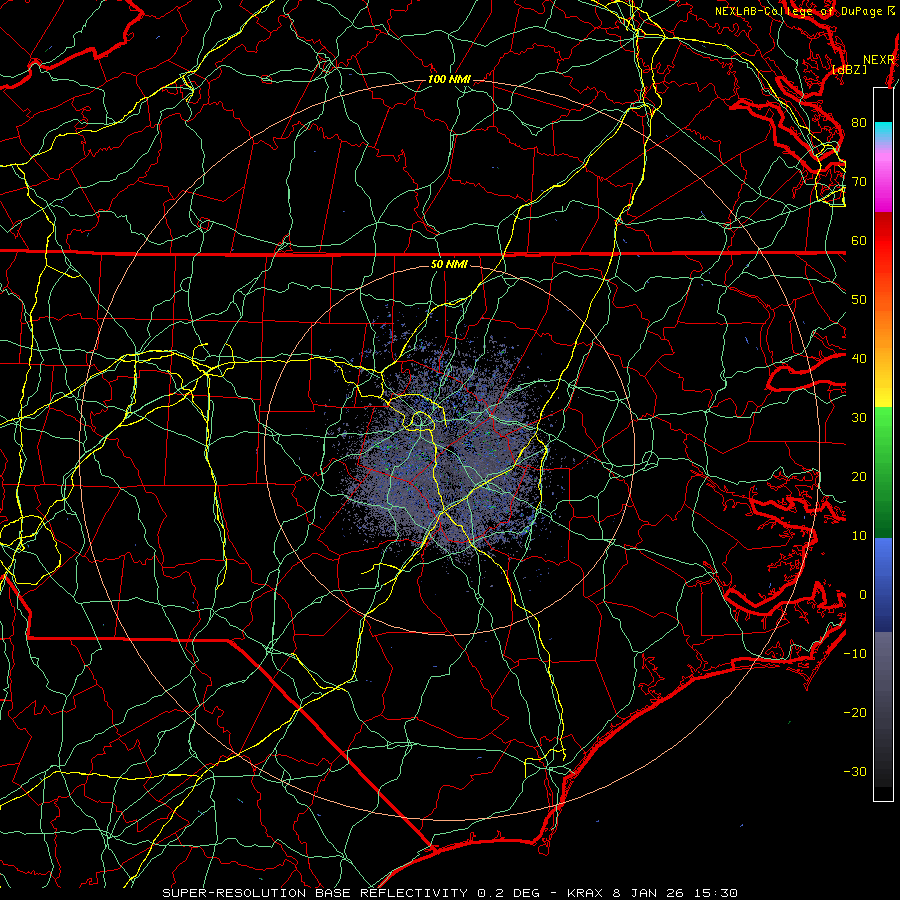Select the 70 value on the dBZ scale

859,182
